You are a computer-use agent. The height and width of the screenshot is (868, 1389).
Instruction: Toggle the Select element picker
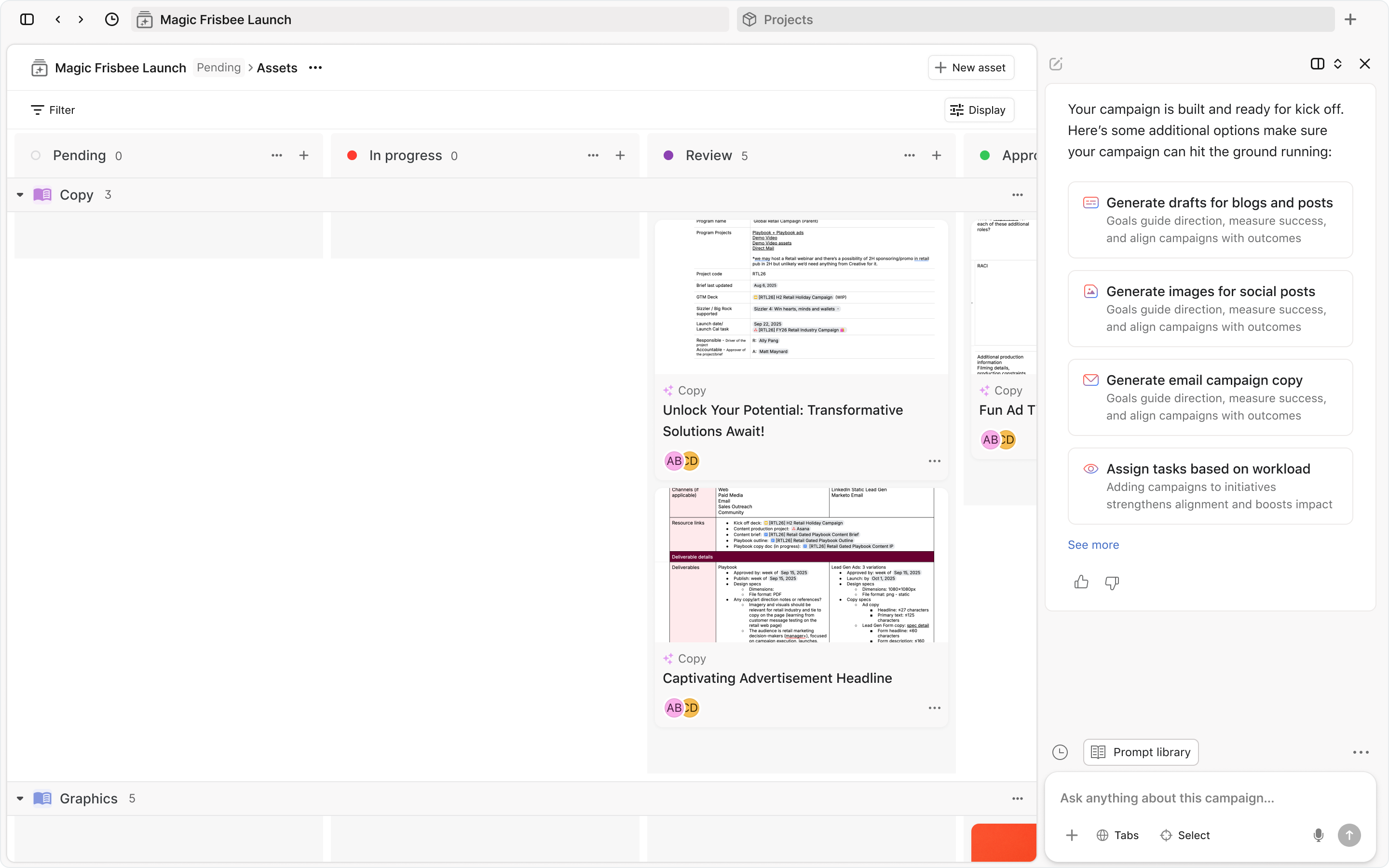pos(1185,835)
